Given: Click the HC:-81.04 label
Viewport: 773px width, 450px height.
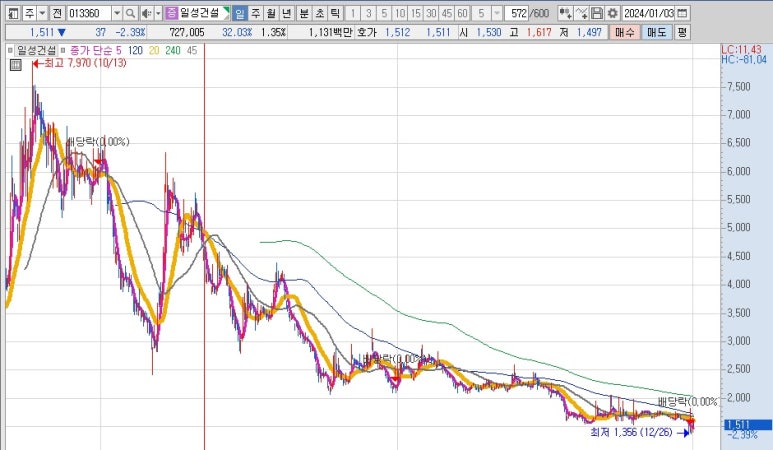Looking at the screenshot, I should (x=744, y=60).
